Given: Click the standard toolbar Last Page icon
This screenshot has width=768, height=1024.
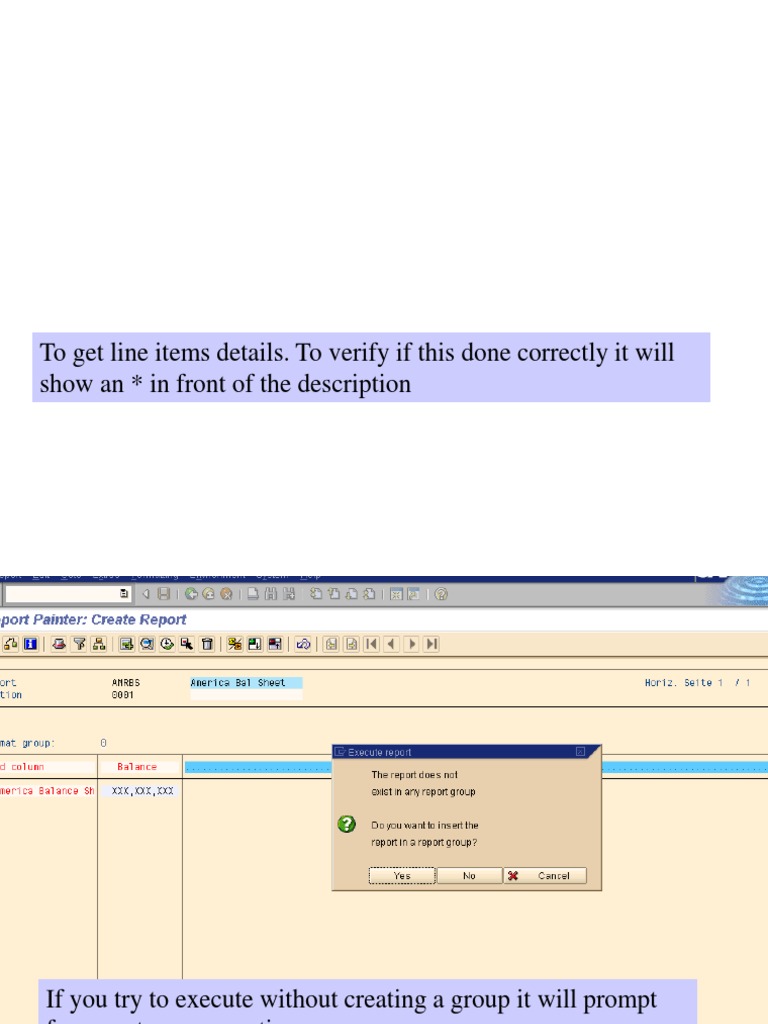Looking at the screenshot, I should click(x=368, y=594).
